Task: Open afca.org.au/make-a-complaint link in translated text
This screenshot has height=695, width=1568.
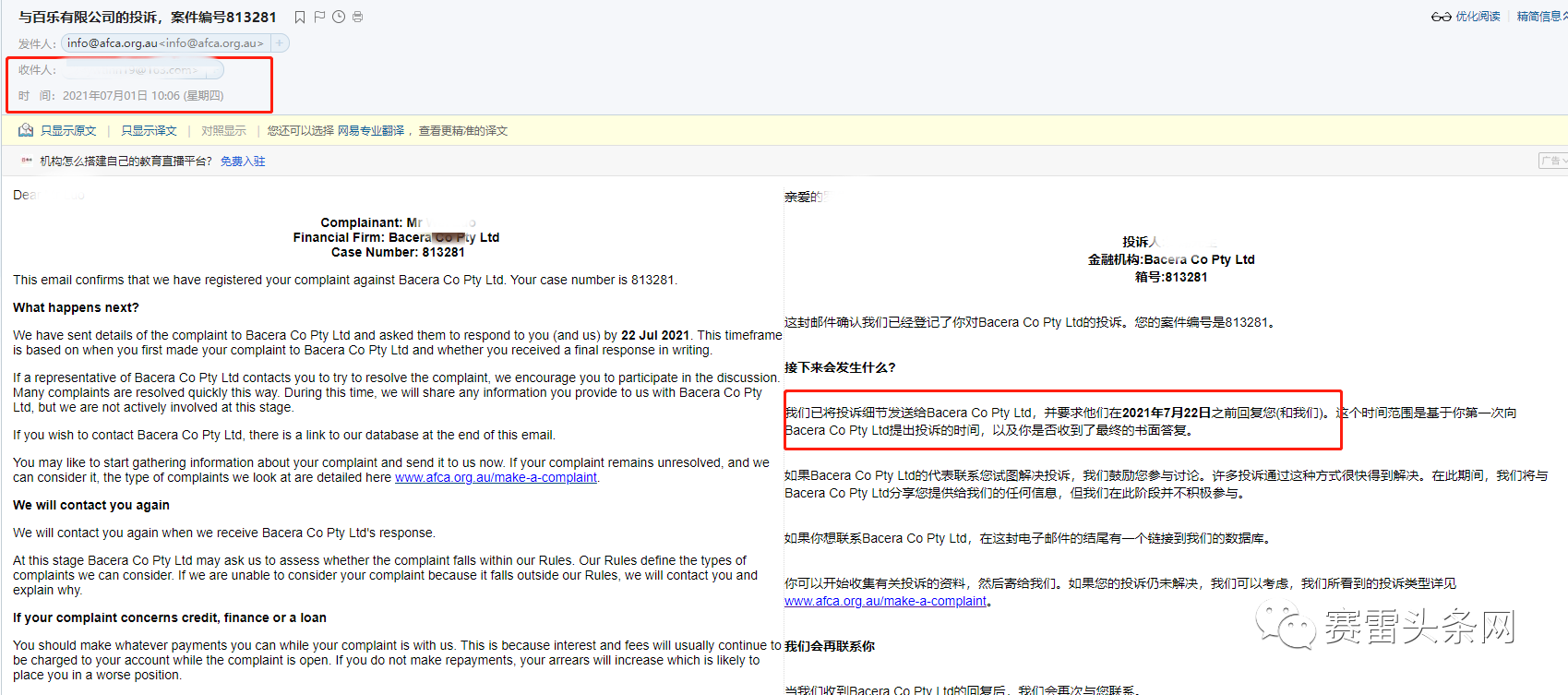Action: pos(885,601)
